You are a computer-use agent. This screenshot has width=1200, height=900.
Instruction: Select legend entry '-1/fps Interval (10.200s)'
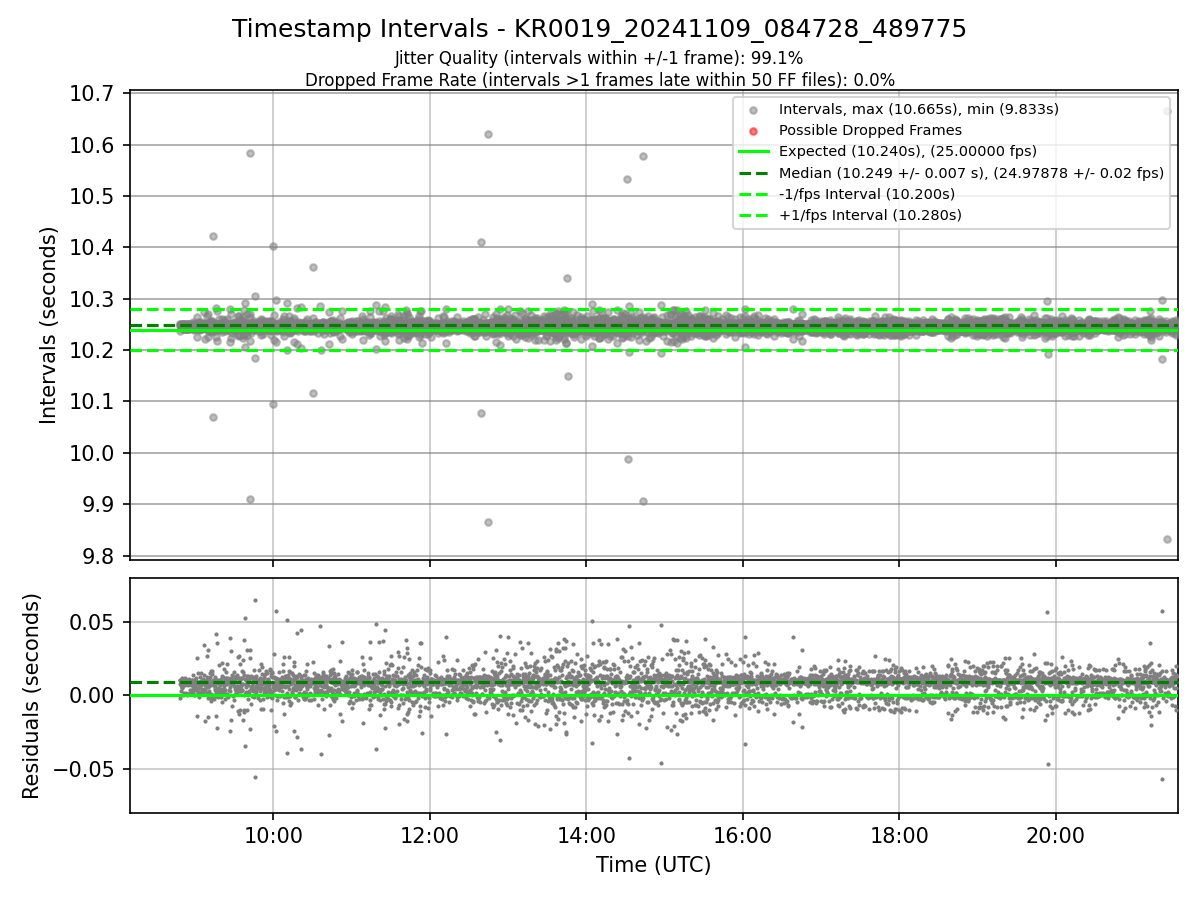pos(866,194)
